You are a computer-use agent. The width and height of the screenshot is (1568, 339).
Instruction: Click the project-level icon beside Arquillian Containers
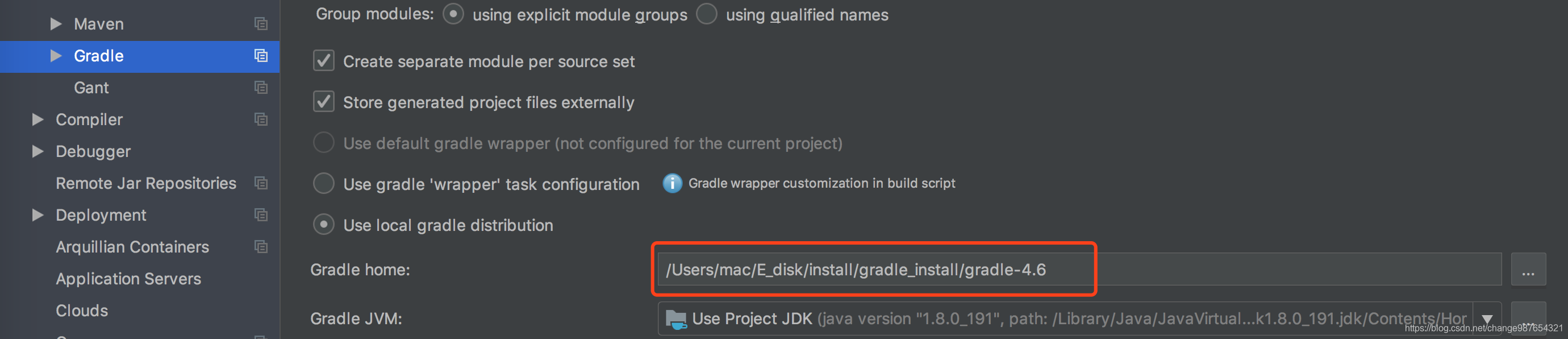click(x=261, y=247)
